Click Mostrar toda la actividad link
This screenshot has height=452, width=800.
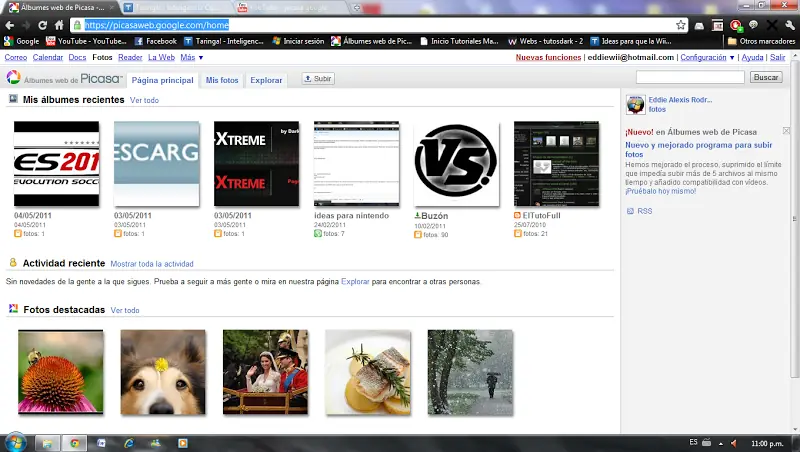(x=152, y=264)
